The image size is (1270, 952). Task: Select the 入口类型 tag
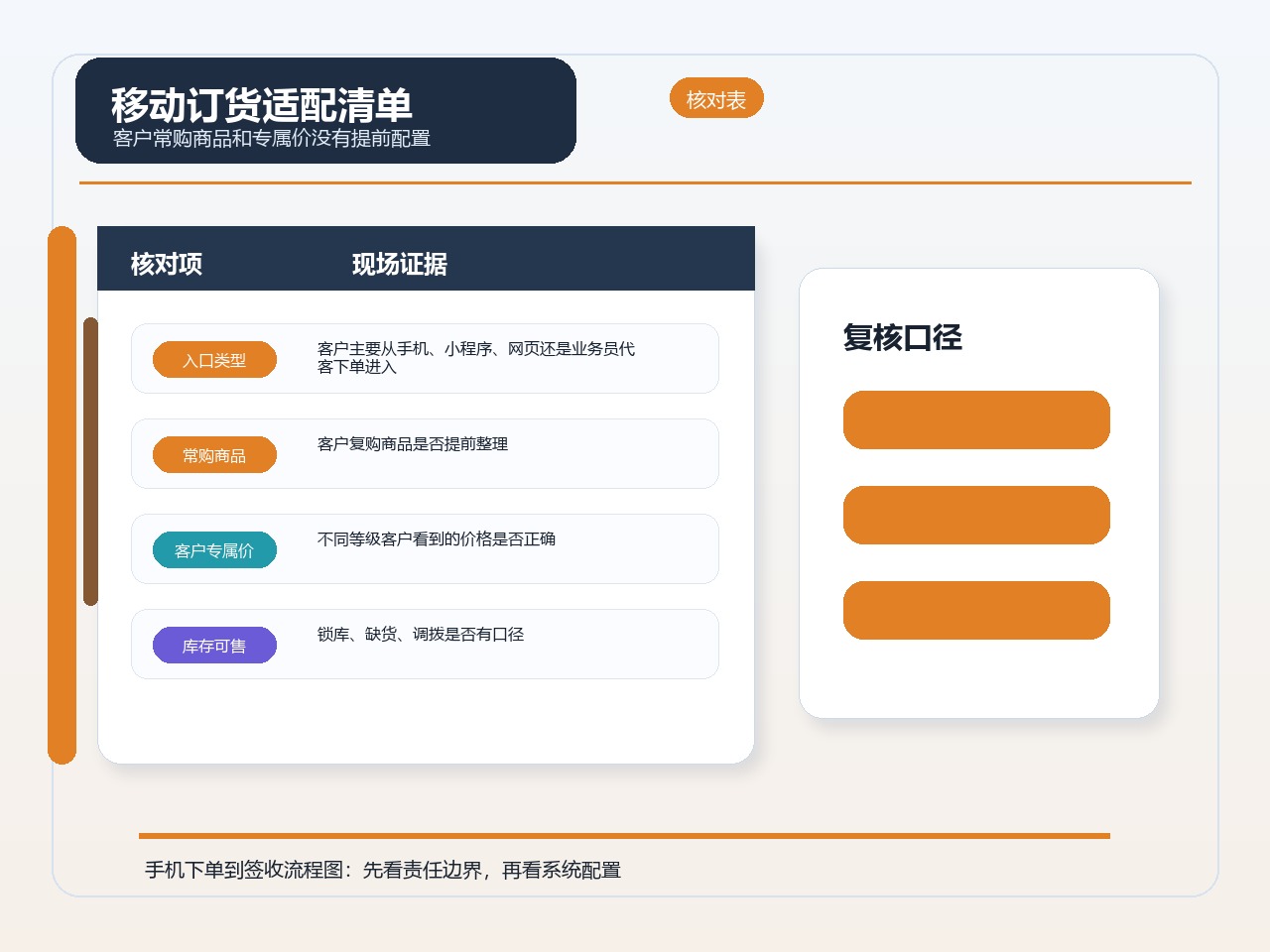[214, 360]
